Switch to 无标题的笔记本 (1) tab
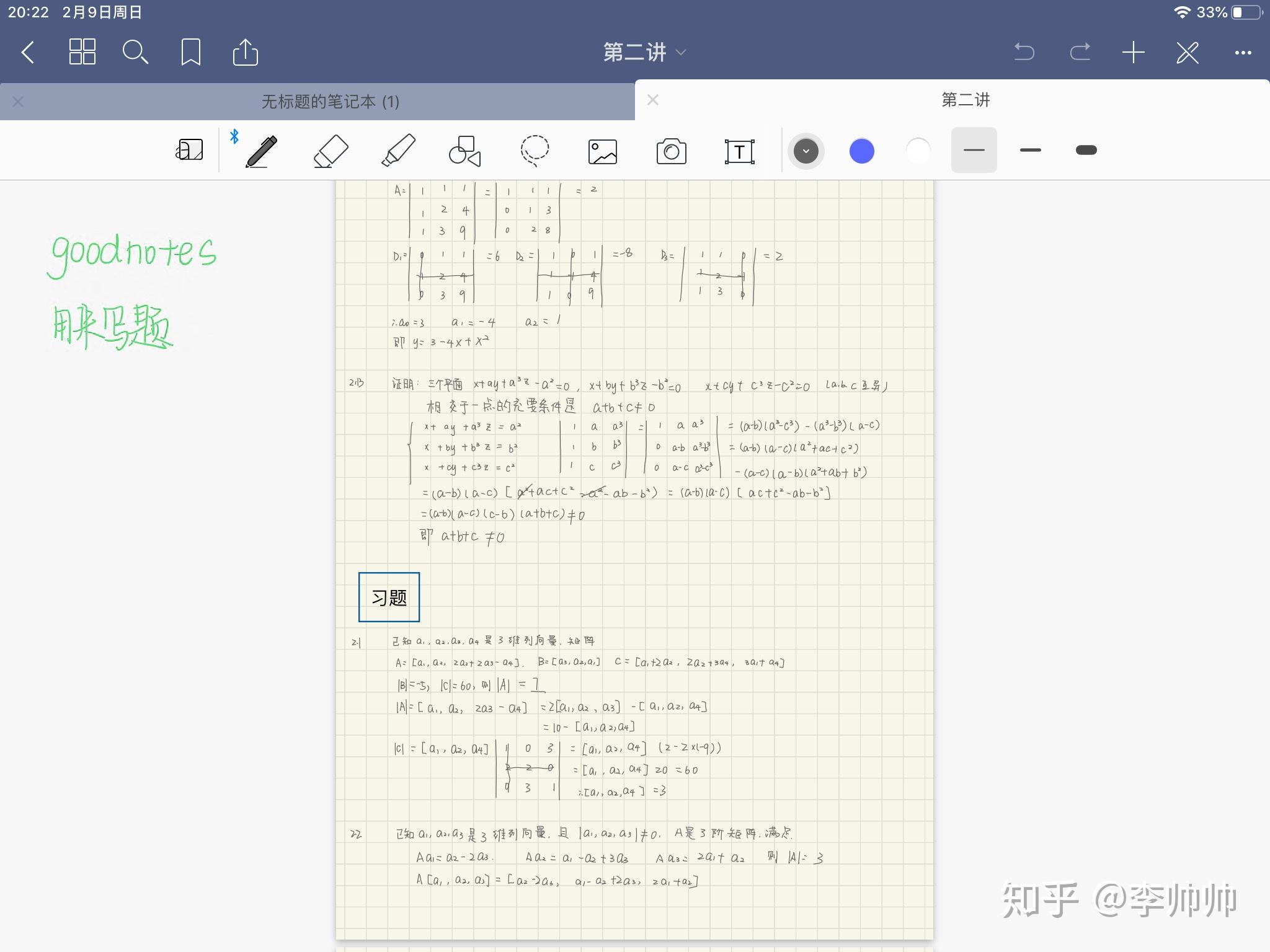The image size is (1270, 952). pyautogui.click(x=330, y=102)
